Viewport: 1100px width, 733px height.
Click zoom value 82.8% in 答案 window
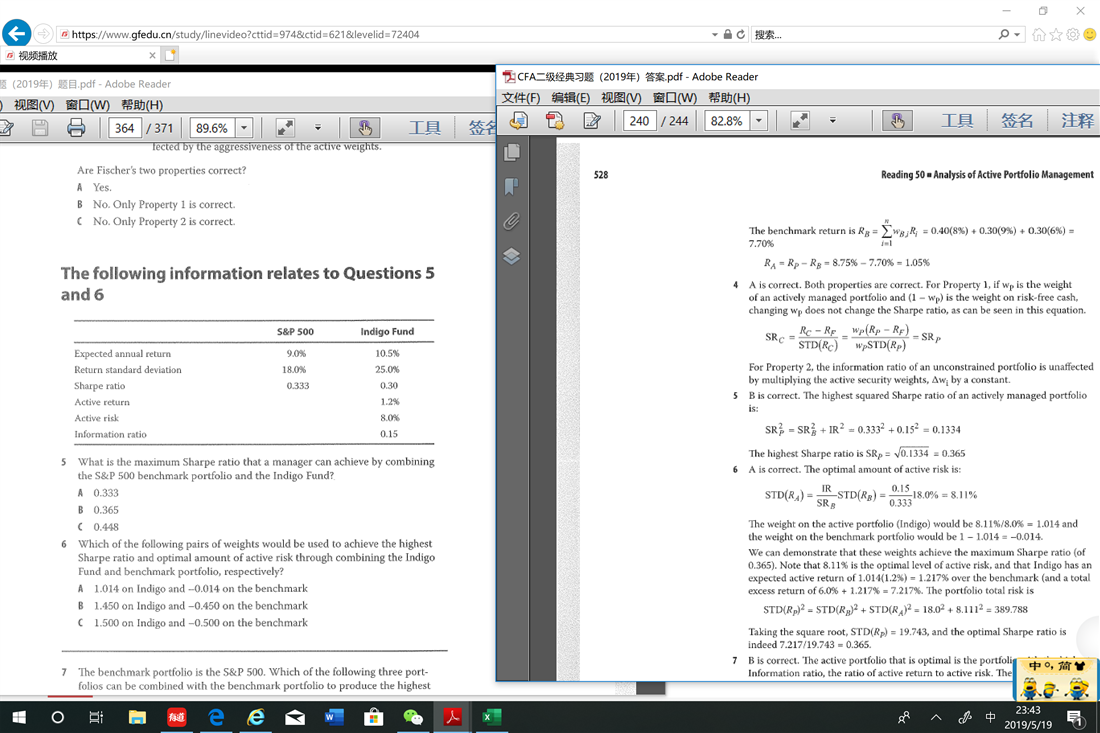pyautogui.click(x=727, y=121)
